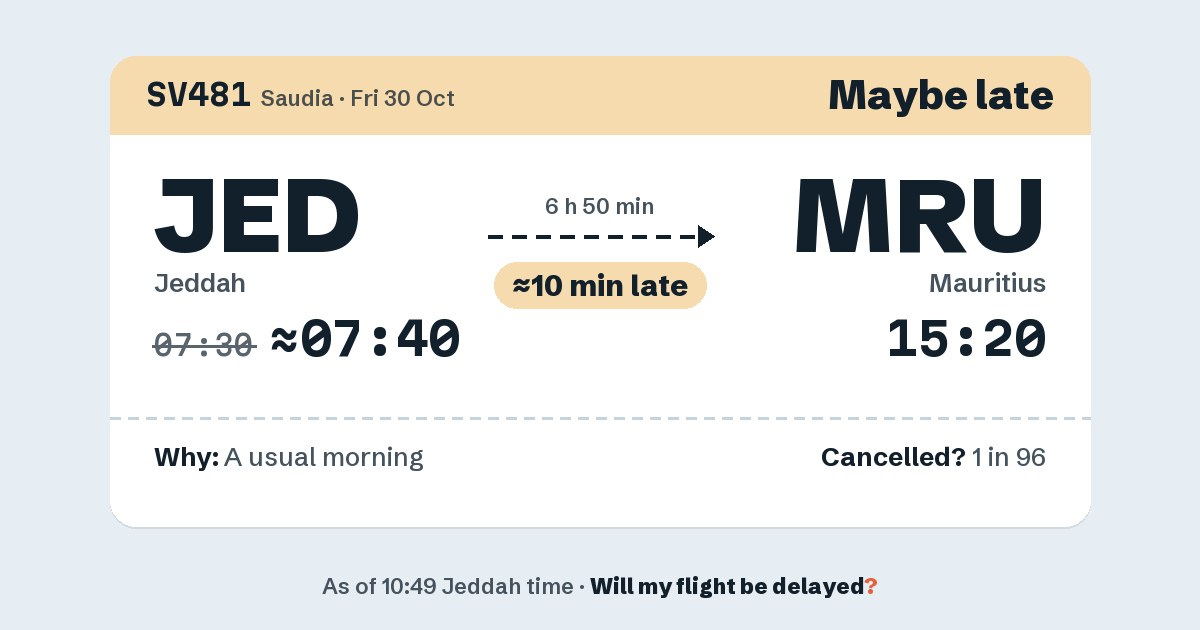The height and width of the screenshot is (630, 1200).
Task: Select the JED airport code
Action: click(x=256, y=215)
